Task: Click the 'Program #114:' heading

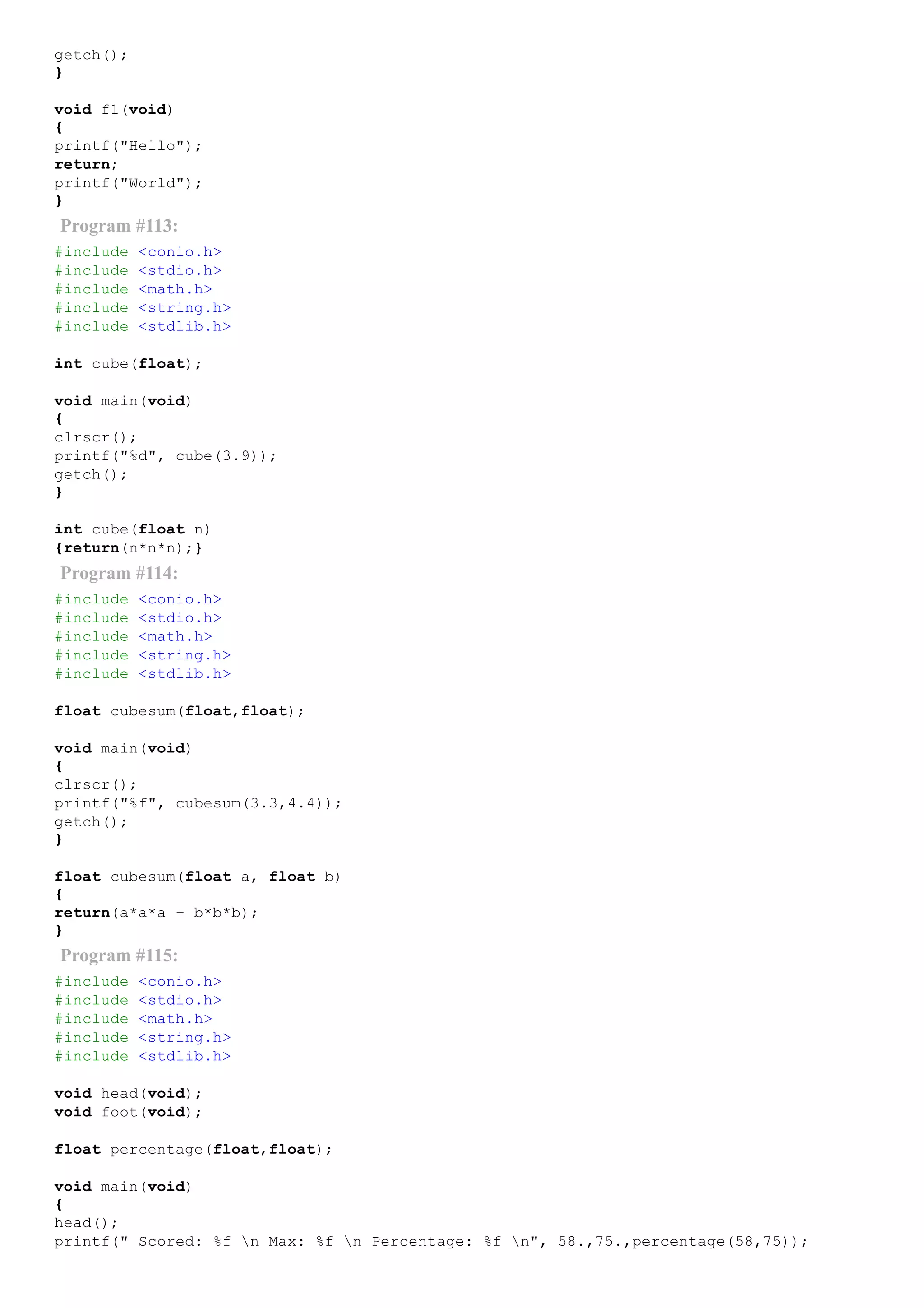Action: (119, 574)
